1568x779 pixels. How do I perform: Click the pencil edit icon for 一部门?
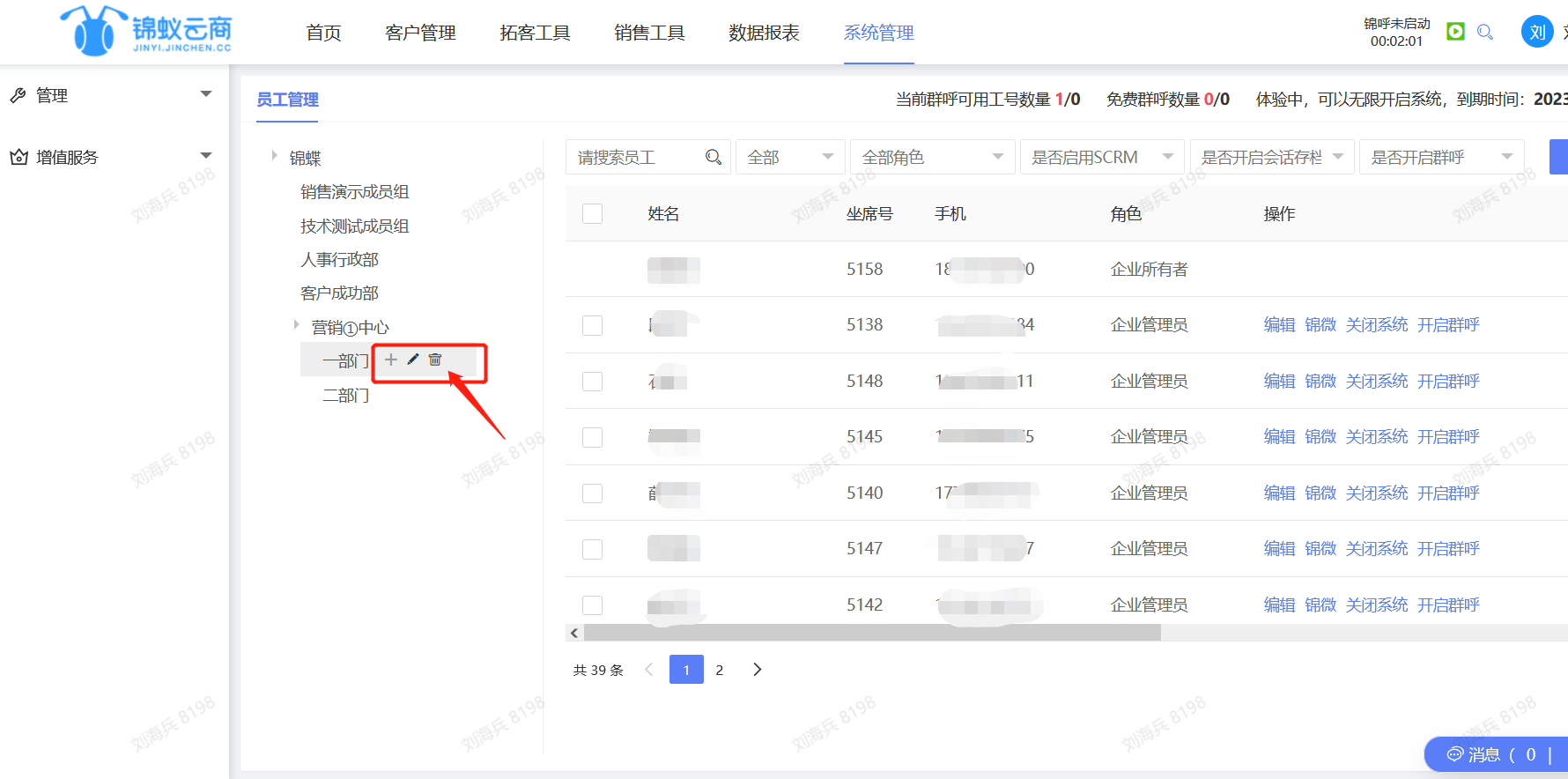413,360
